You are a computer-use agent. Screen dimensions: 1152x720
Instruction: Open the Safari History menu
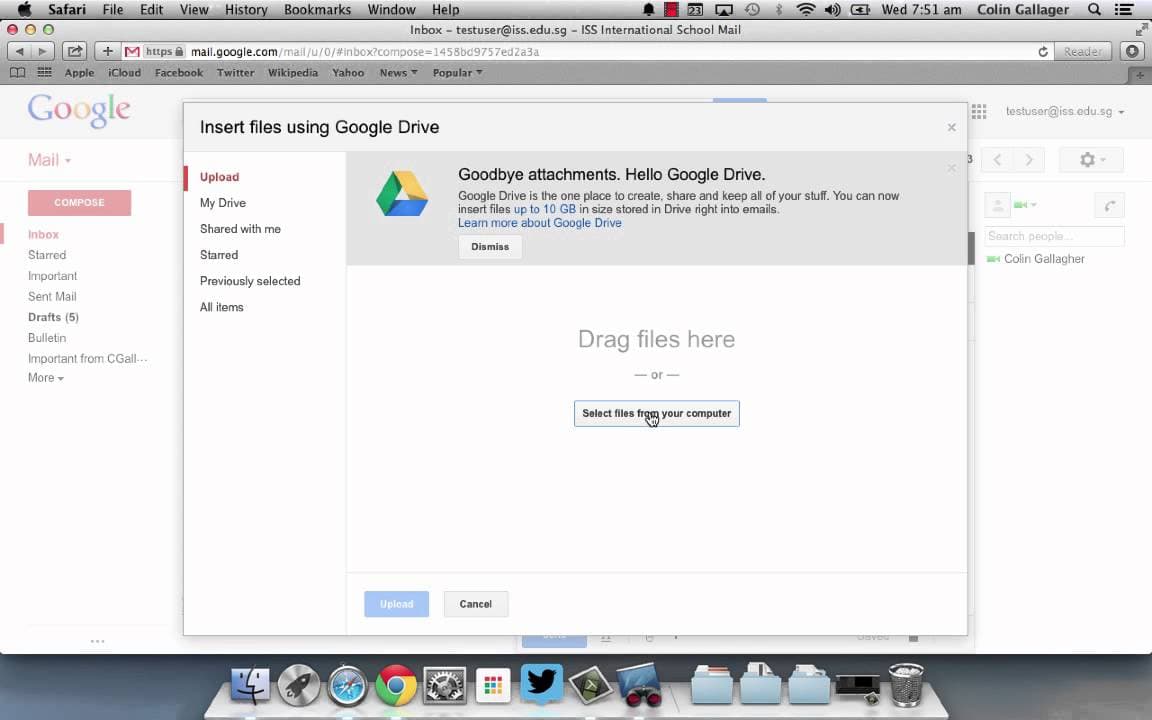(x=245, y=10)
